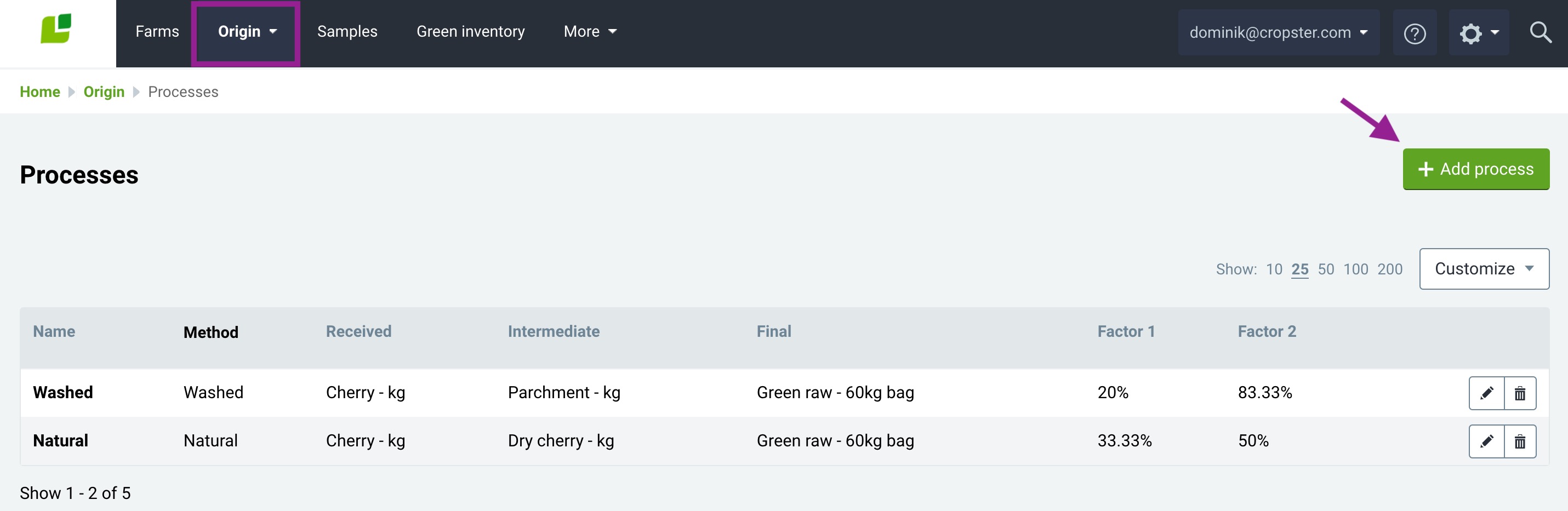The width and height of the screenshot is (1568, 511).
Task: Open the Samples menu item
Action: click(347, 32)
